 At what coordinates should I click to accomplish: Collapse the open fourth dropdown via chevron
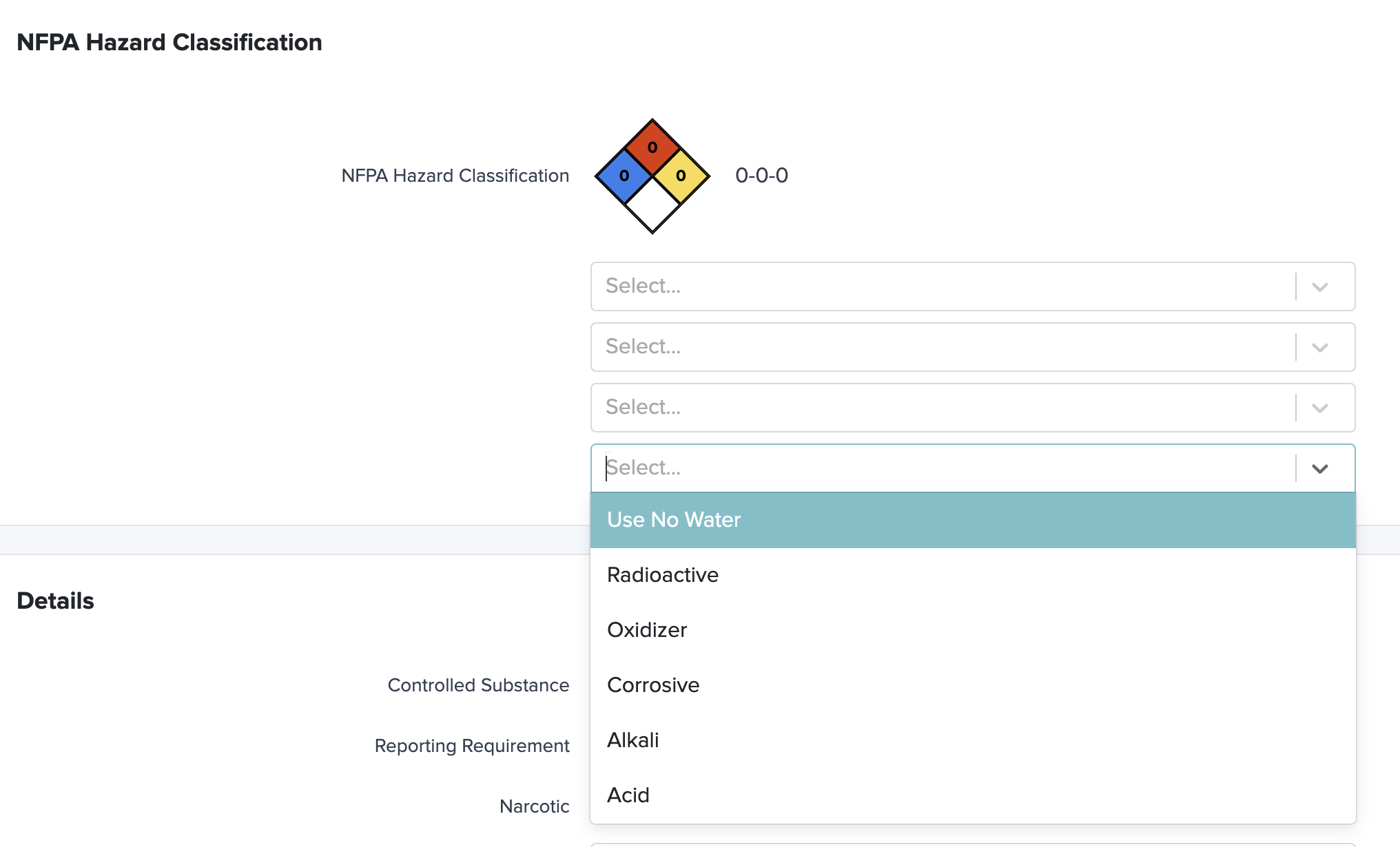click(1319, 468)
